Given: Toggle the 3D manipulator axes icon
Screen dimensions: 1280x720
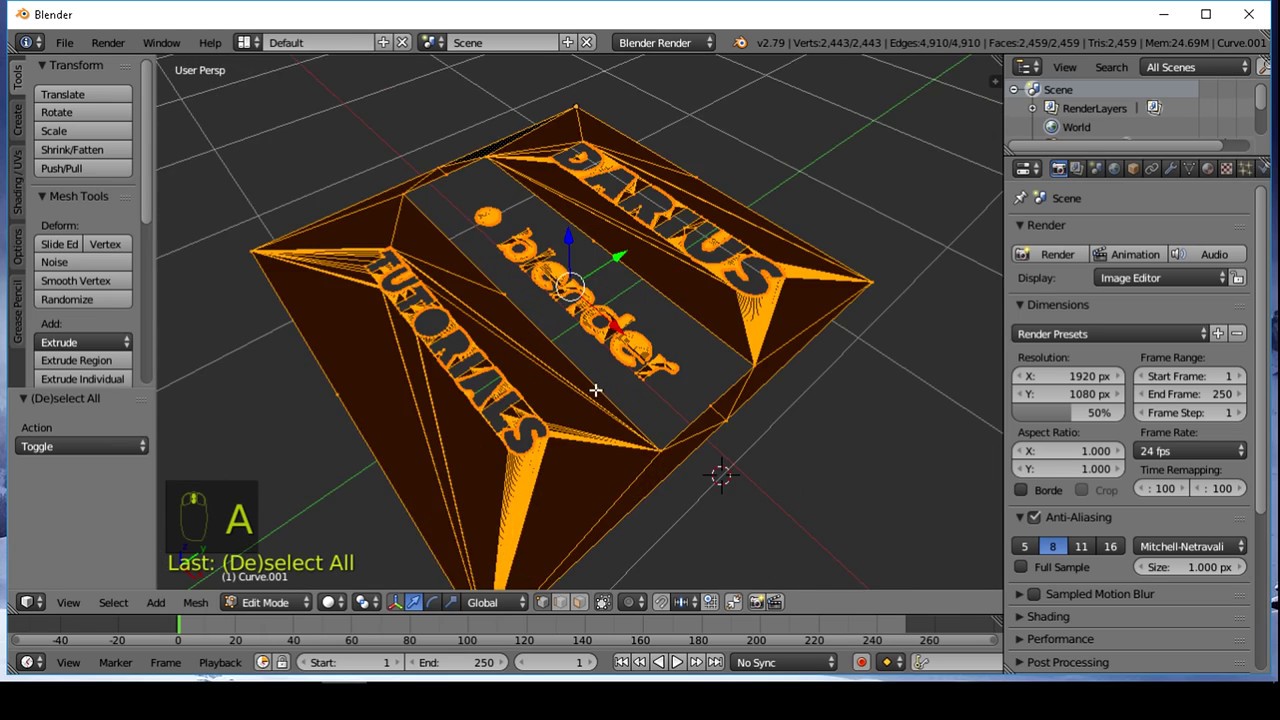Looking at the screenshot, I should (395, 602).
